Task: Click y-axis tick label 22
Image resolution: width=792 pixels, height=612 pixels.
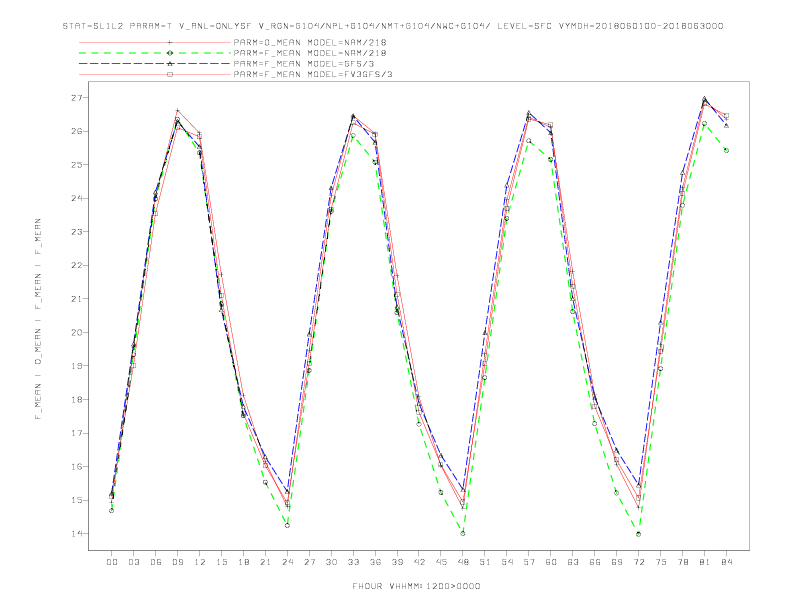Action: coord(76,265)
